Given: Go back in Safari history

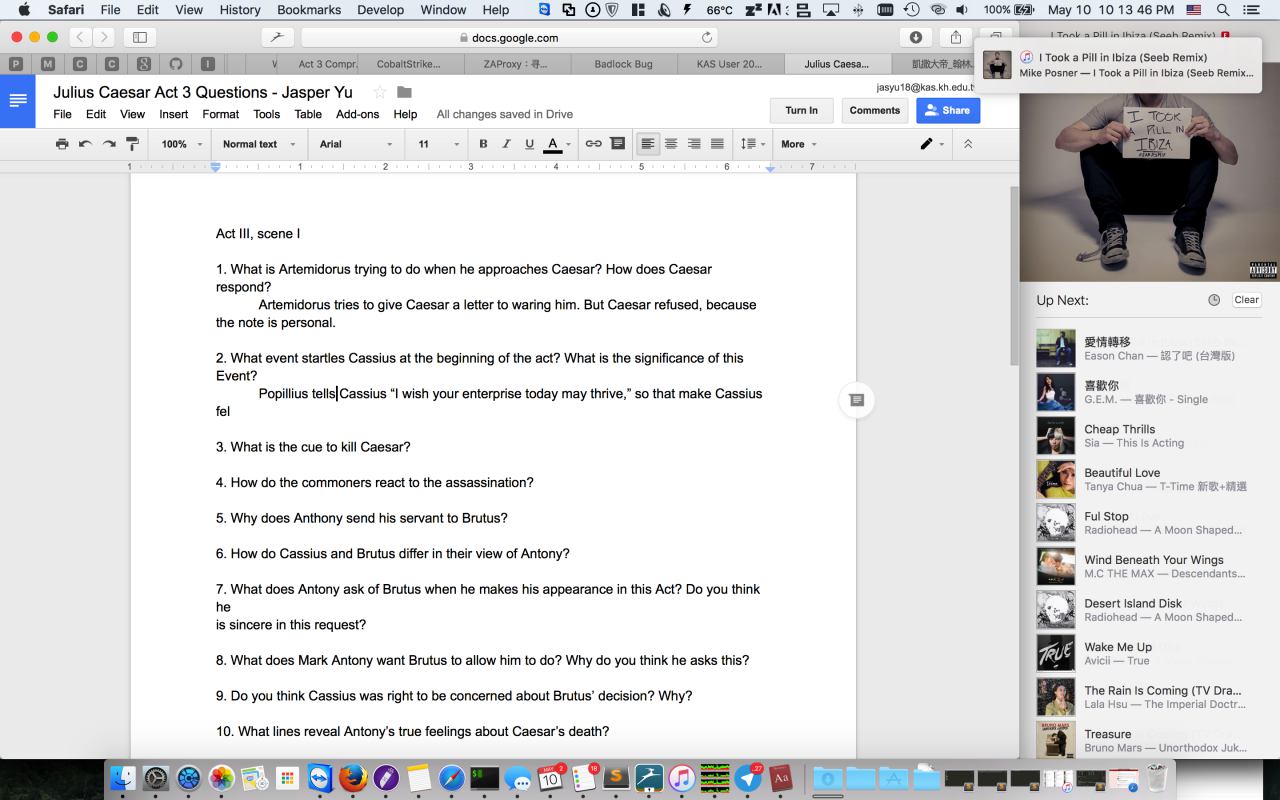Looking at the screenshot, I should click(80, 37).
